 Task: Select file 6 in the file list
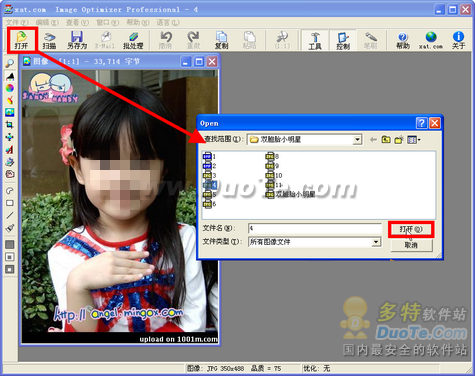point(210,204)
